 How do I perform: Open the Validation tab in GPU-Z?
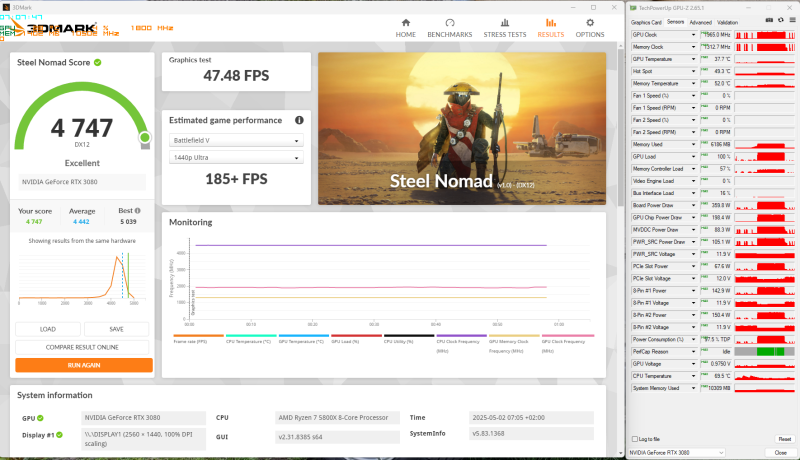[727, 22]
